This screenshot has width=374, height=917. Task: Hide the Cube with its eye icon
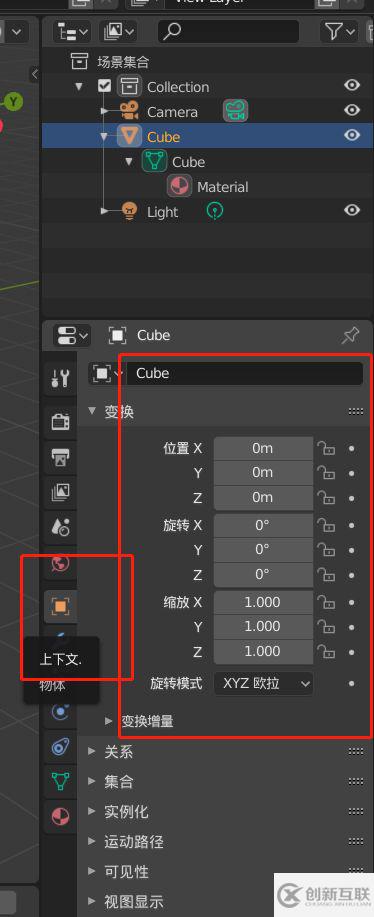tap(352, 135)
